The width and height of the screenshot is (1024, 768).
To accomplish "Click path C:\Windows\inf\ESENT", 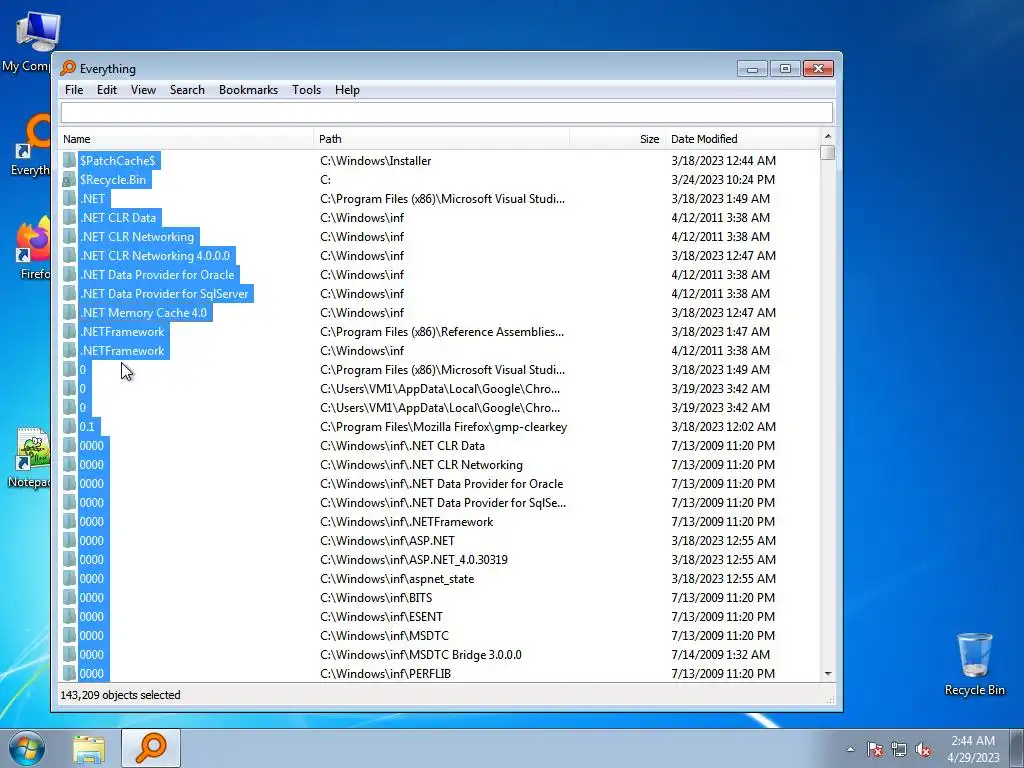I will (x=381, y=616).
